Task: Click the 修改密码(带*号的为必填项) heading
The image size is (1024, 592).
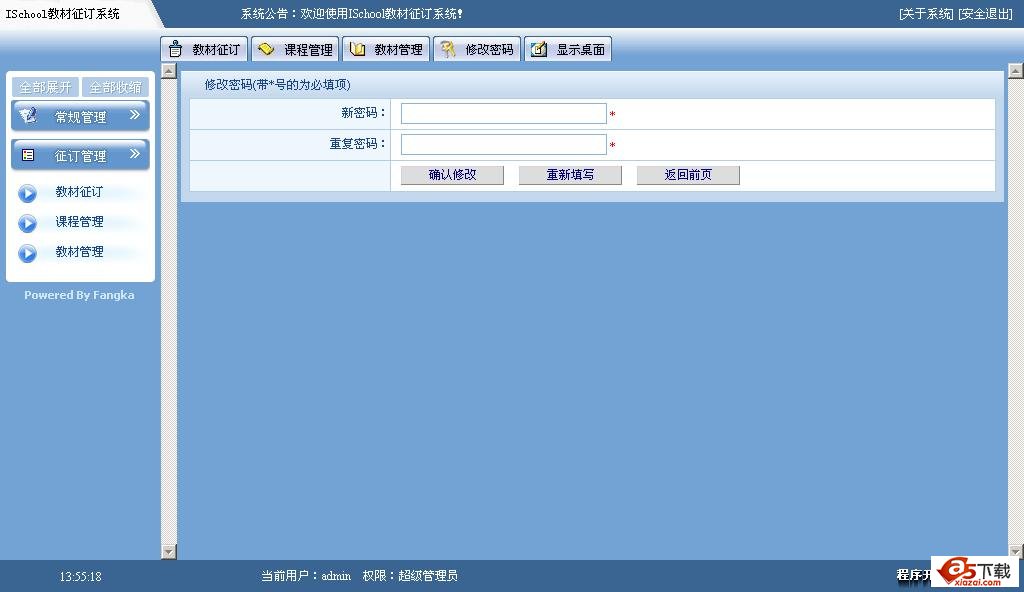Action: (x=278, y=85)
